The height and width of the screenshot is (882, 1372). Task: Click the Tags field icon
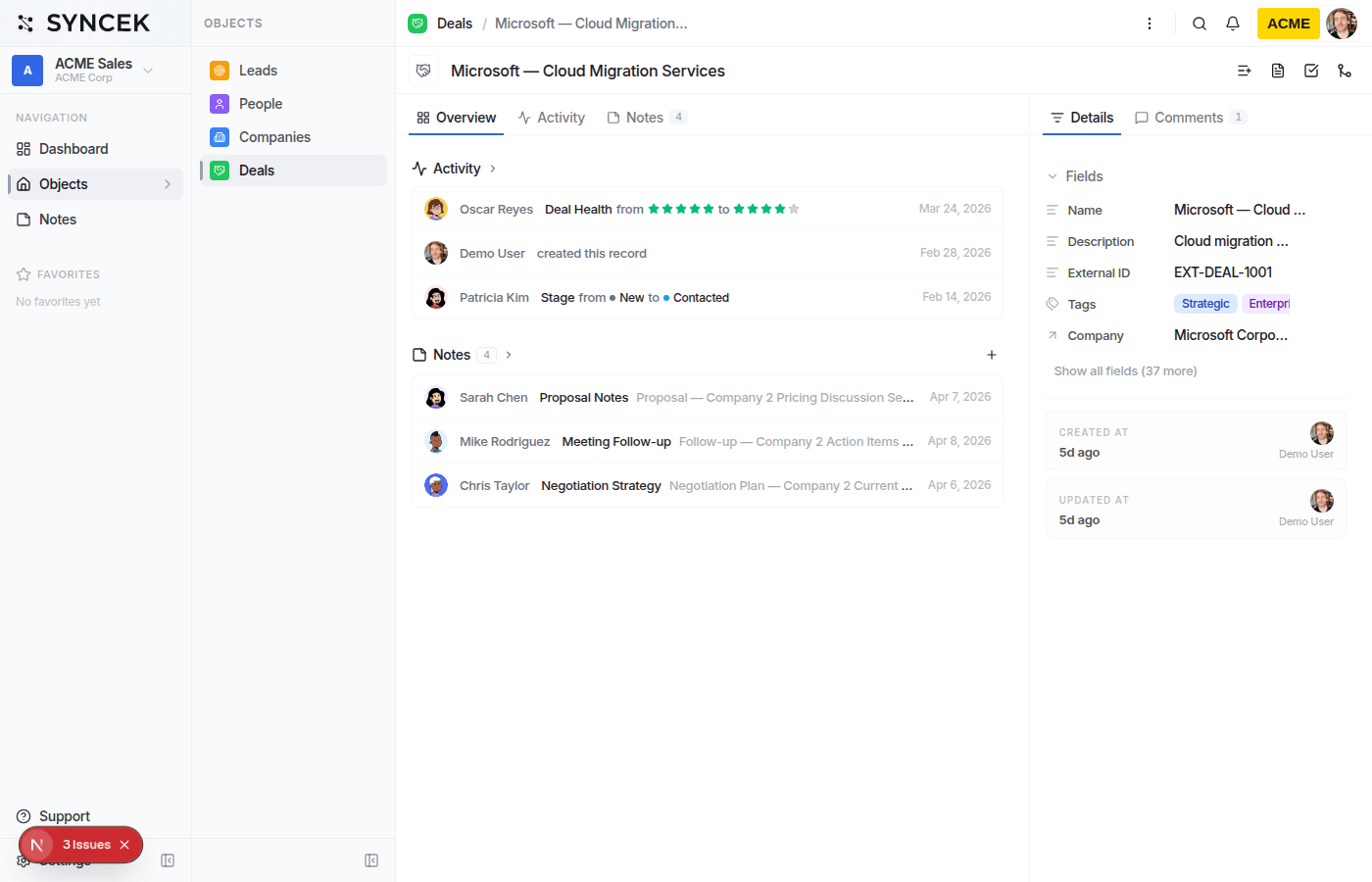(x=1053, y=304)
